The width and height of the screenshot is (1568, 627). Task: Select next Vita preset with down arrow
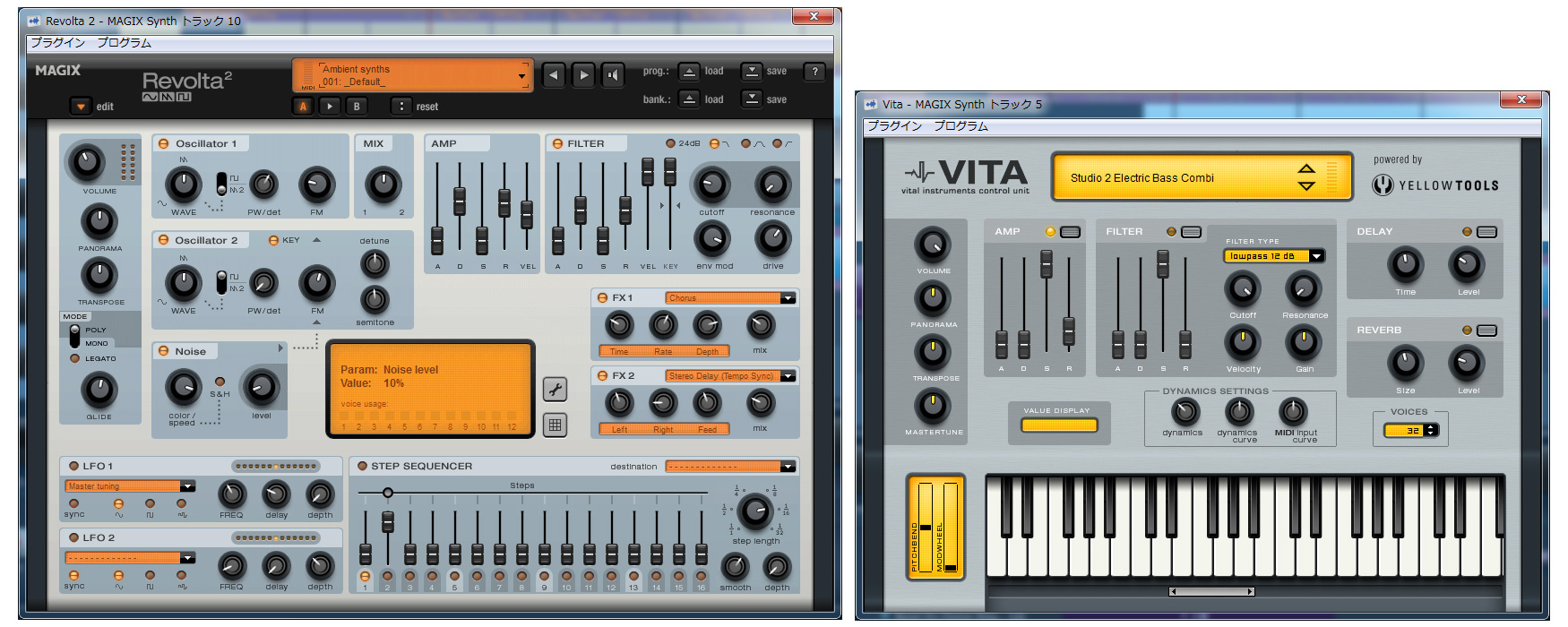tap(1306, 185)
